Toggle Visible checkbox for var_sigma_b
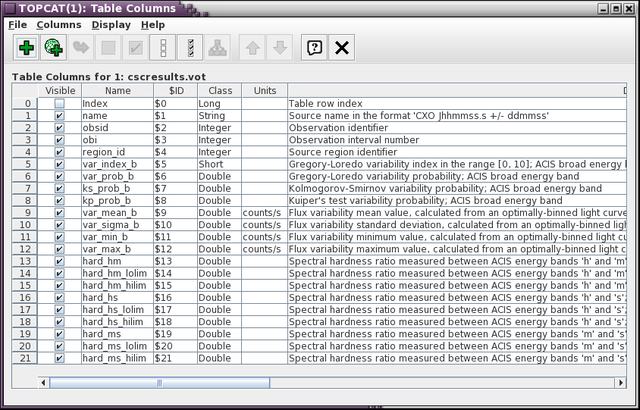 point(60,225)
